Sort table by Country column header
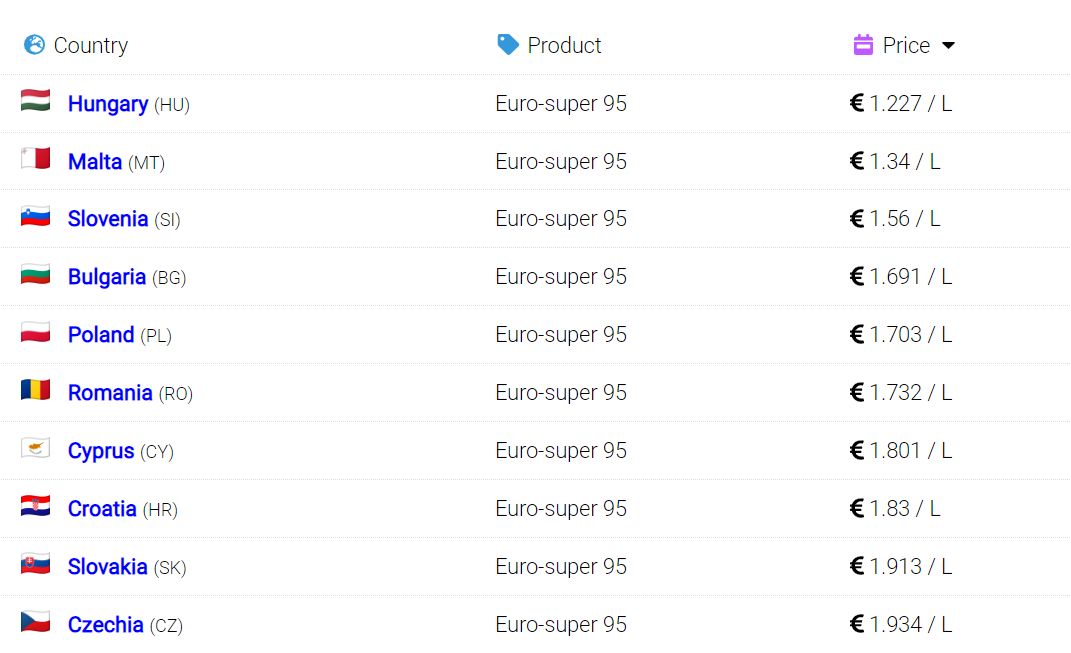The image size is (1071, 653). [91, 45]
